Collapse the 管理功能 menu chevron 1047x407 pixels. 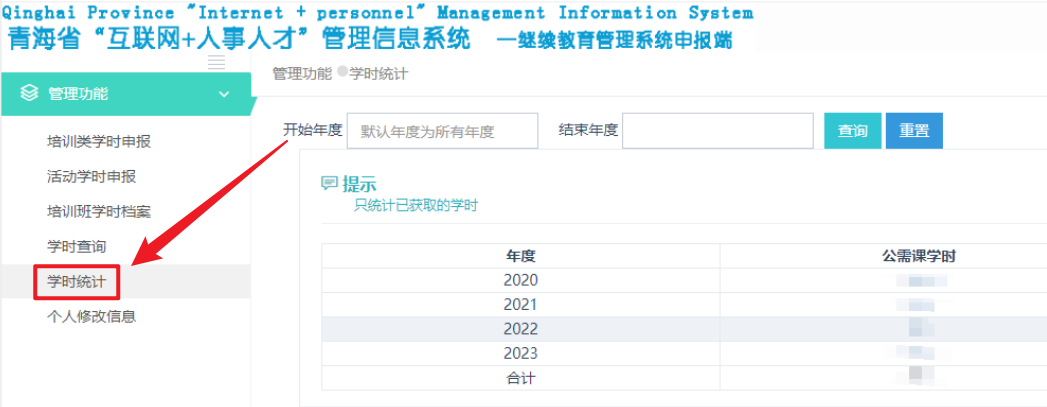pyautogui.click(x=224, y=94)
